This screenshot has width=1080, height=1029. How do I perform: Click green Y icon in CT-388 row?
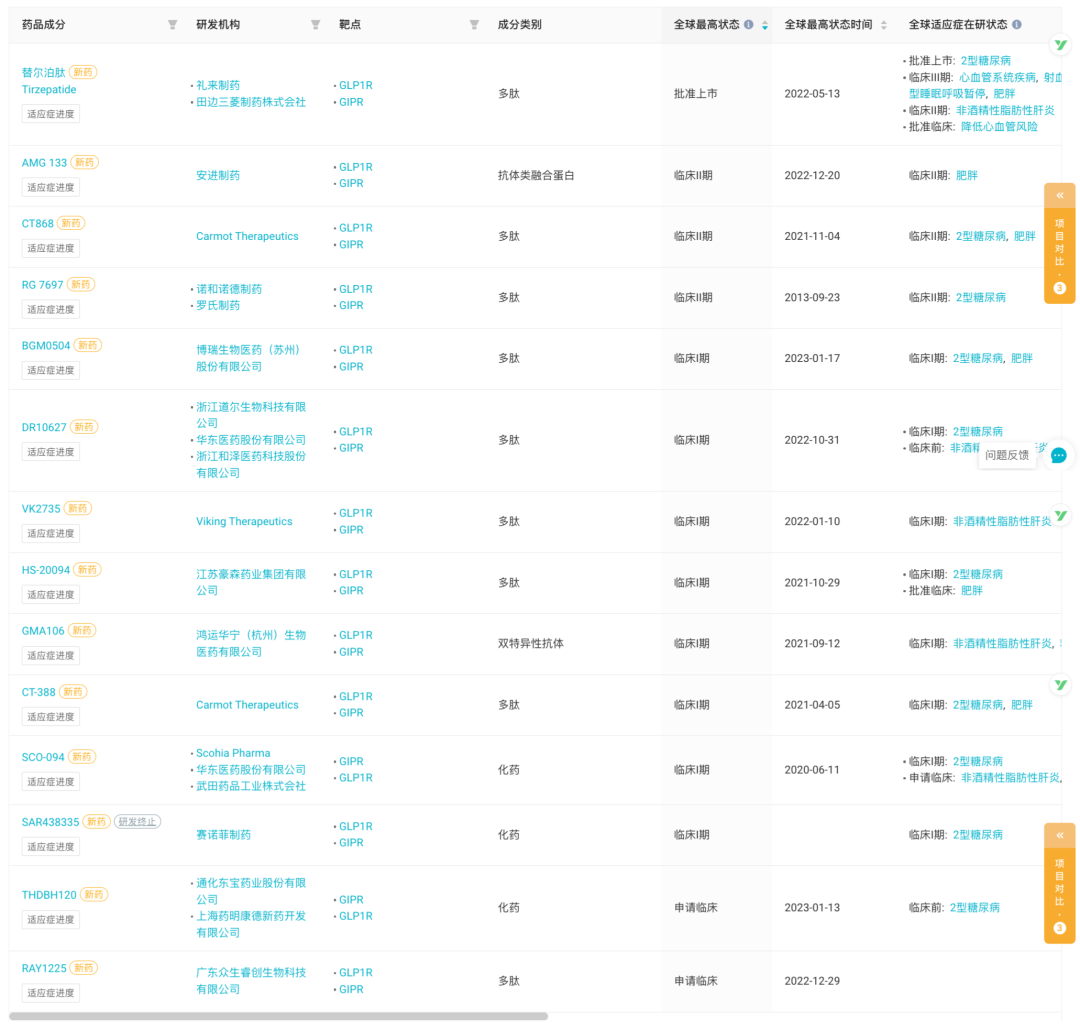click(x=1061, y=685)
